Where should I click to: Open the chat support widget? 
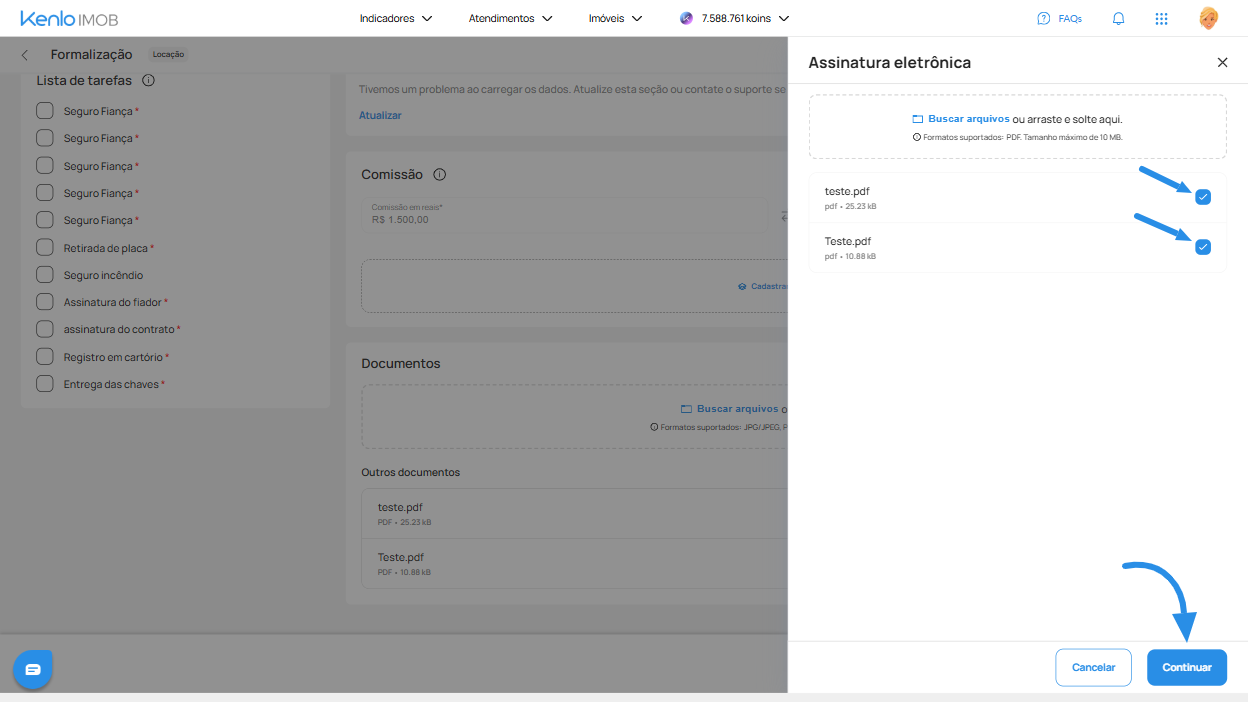click(32, 669)
